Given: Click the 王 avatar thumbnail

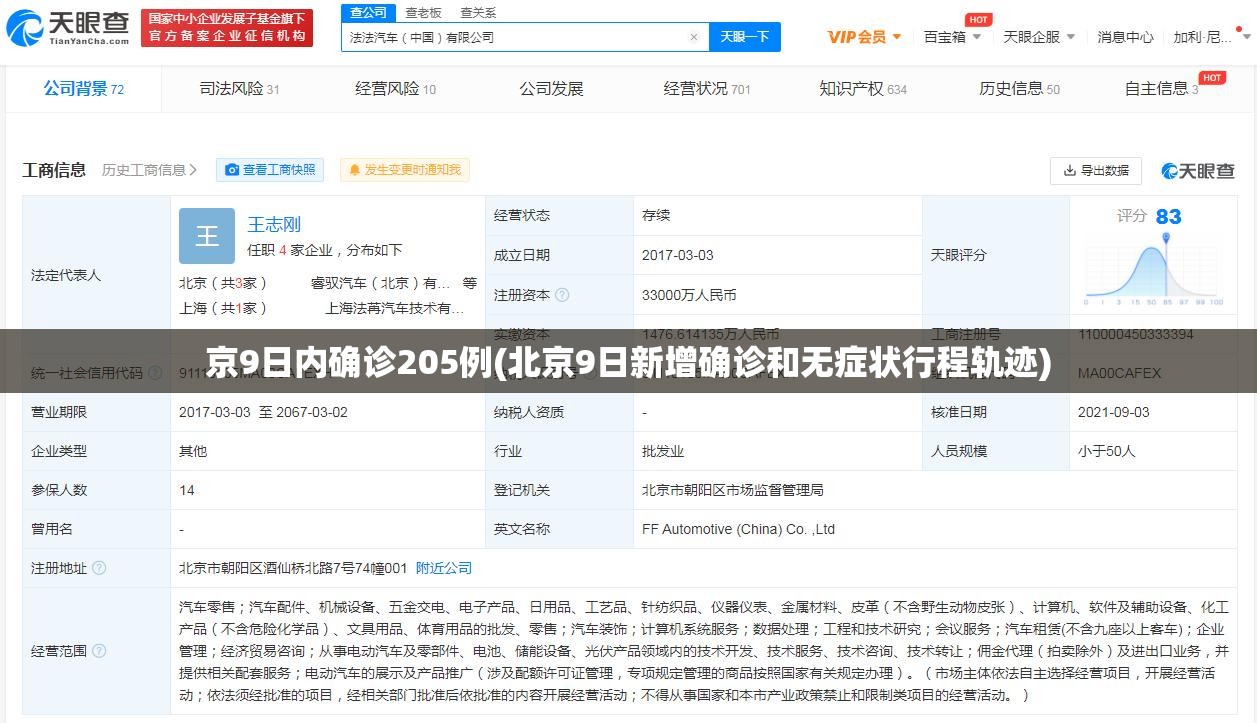Looking at the screenshot, I should [207, 236].
